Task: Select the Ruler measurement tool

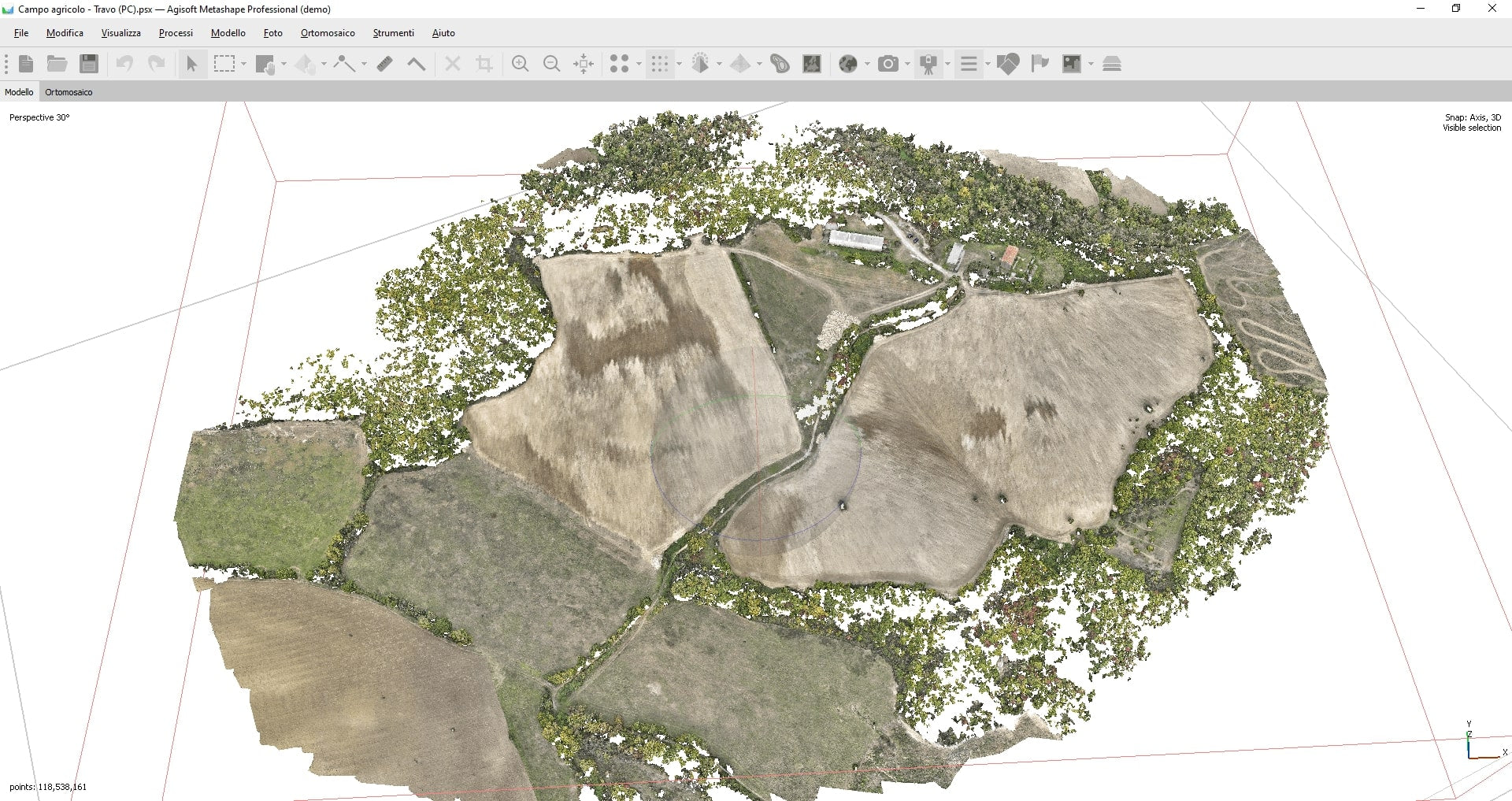Action: [384, 64]
